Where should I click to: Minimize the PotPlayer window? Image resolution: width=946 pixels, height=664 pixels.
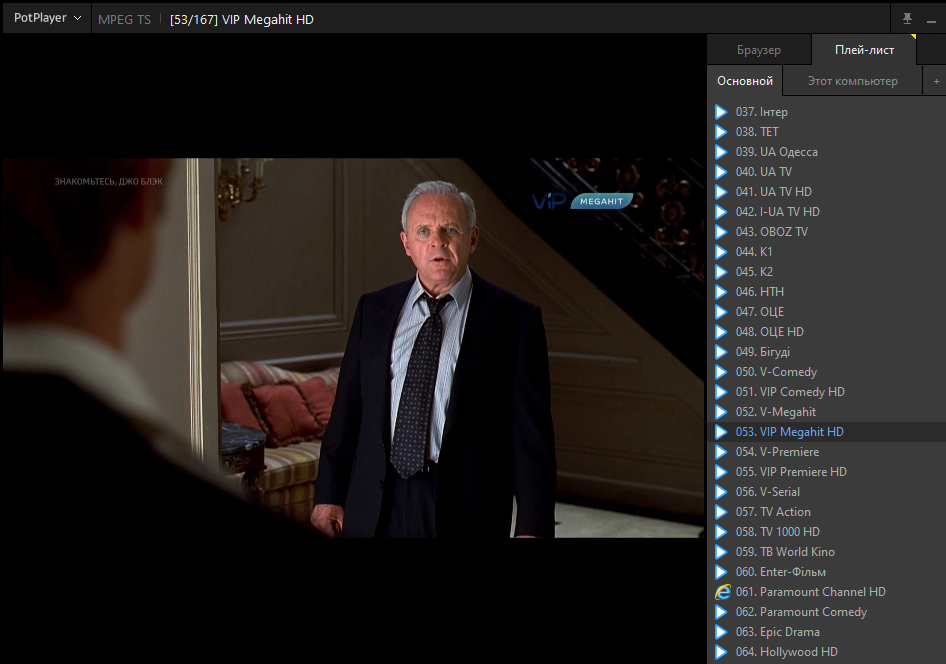click(x=932, y=20)
